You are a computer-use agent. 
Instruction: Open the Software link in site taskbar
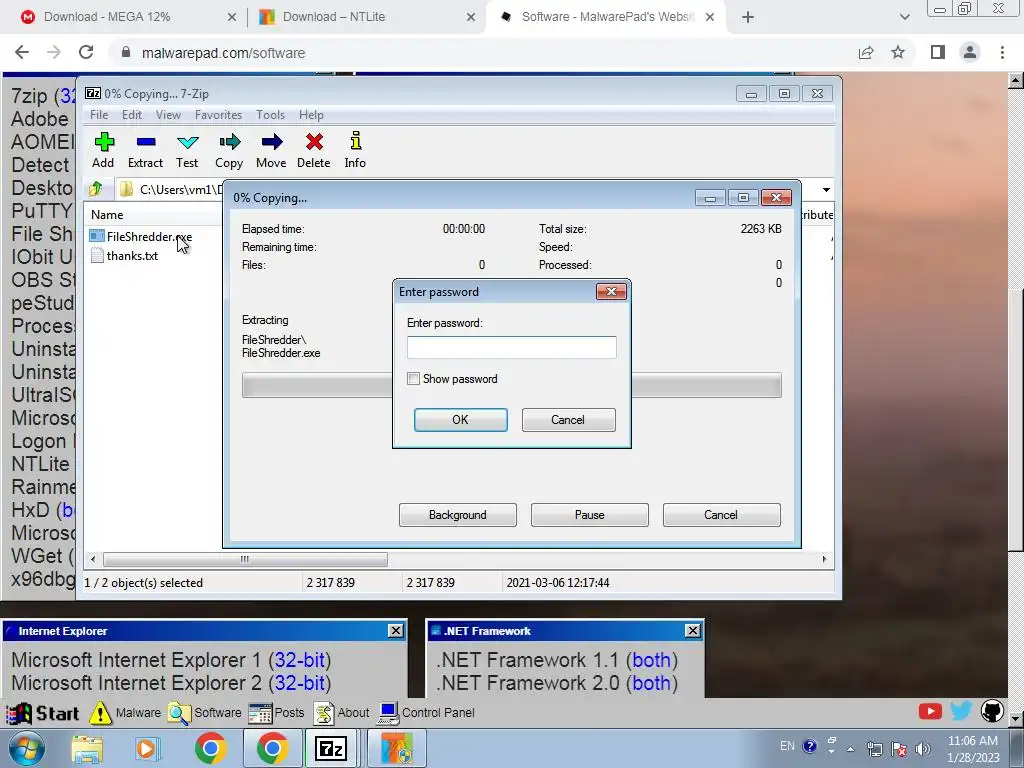(204, 713)
